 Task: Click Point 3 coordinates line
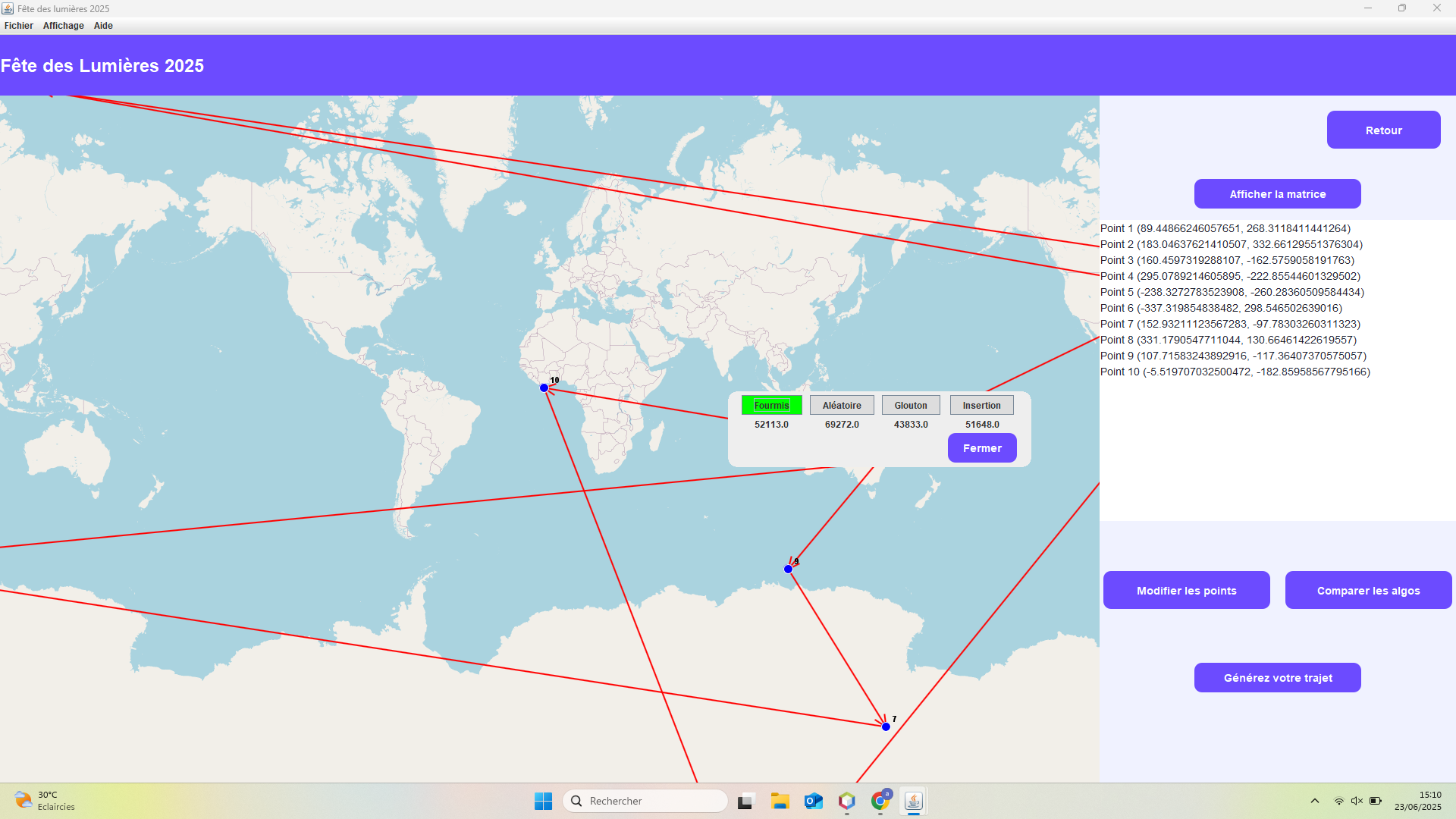(x=1227, y=260)
